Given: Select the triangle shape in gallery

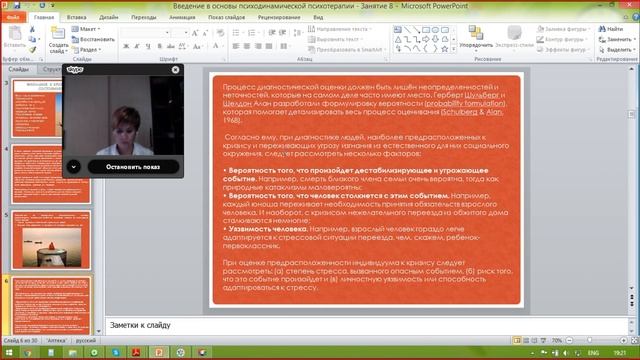Looking at the screenshot, I should click(398, 39).
